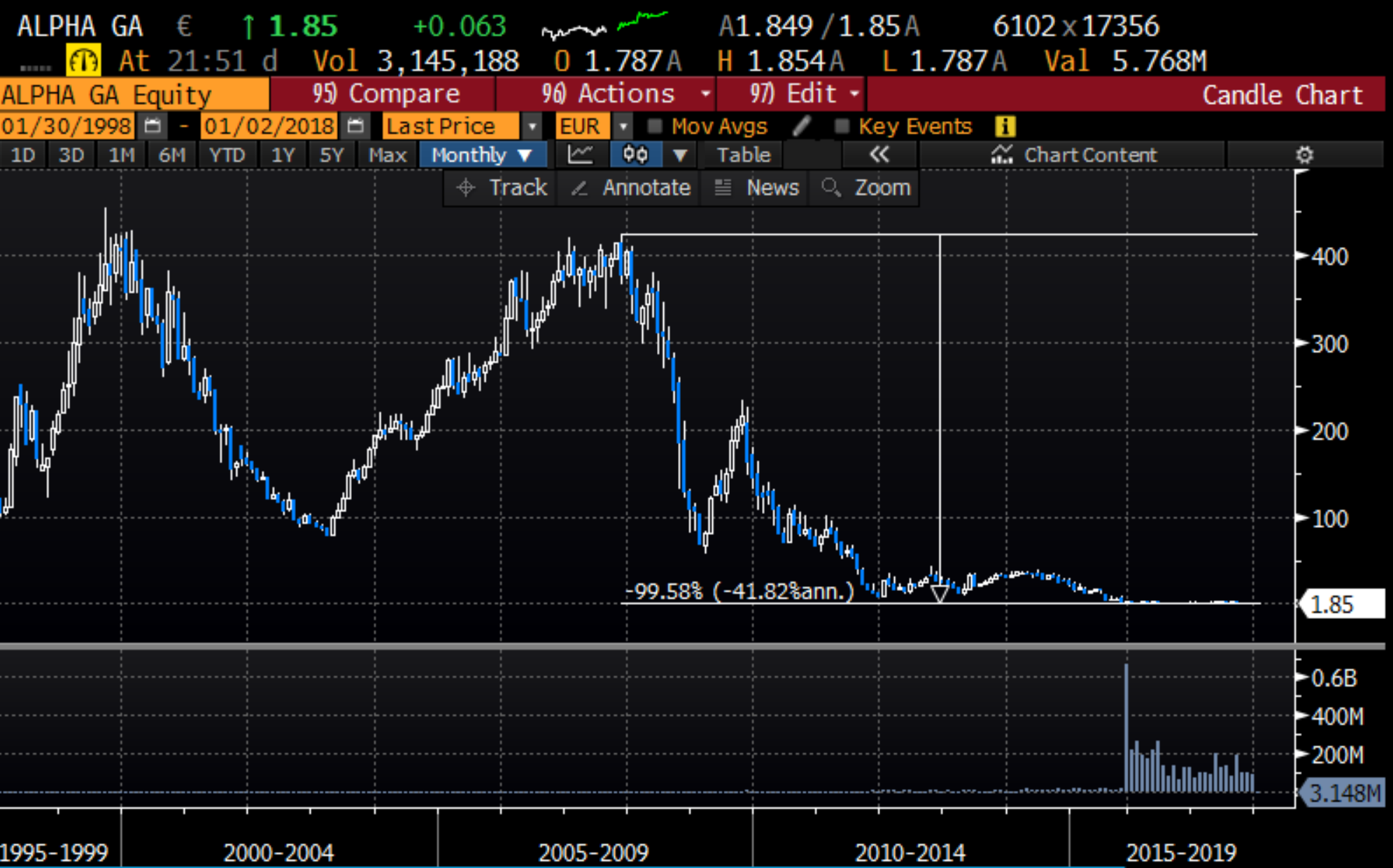Click the intraday sparkline in header

pos(604,26)
